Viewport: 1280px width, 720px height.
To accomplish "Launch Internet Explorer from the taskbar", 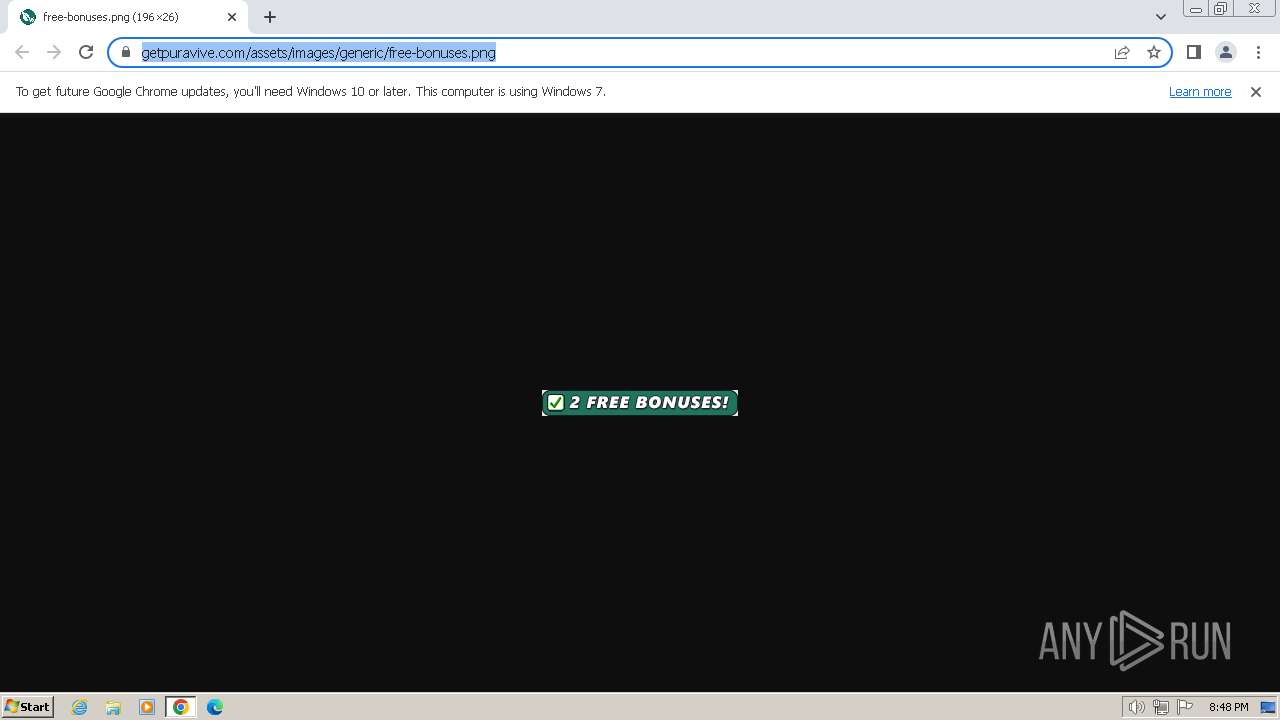I will pos(79,707).
